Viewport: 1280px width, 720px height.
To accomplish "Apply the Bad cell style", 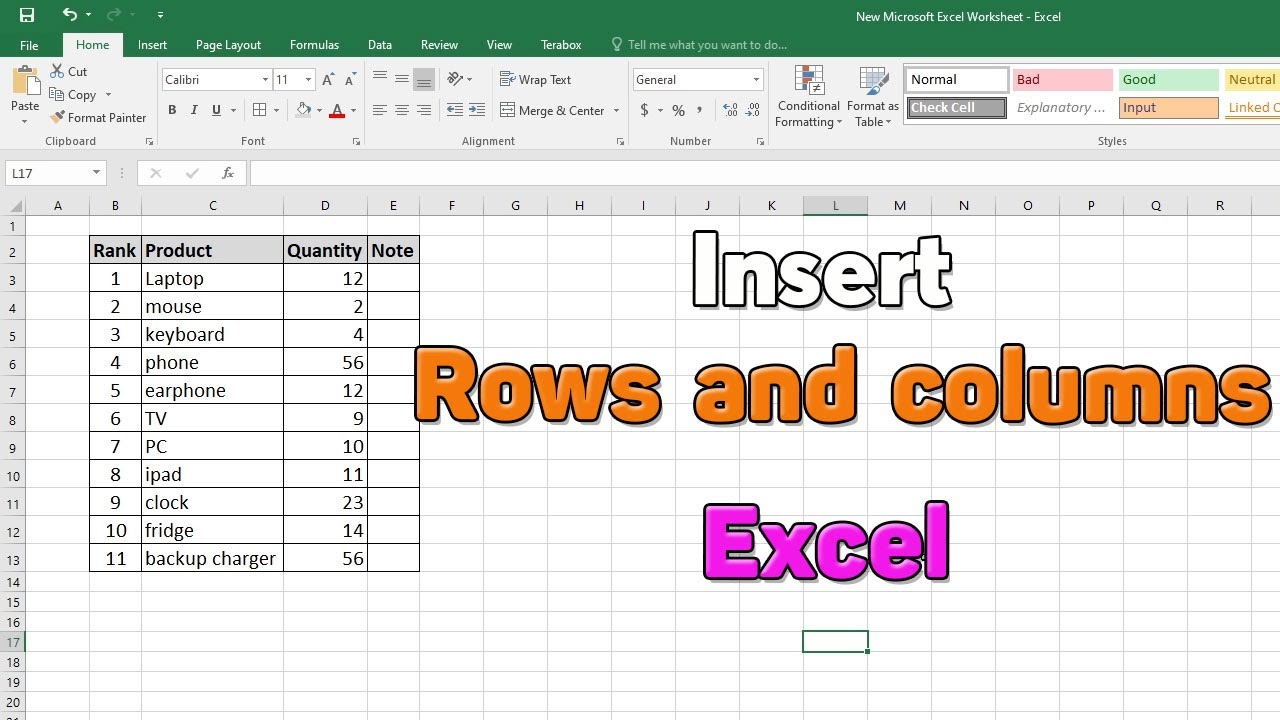I will (1062, 80).
